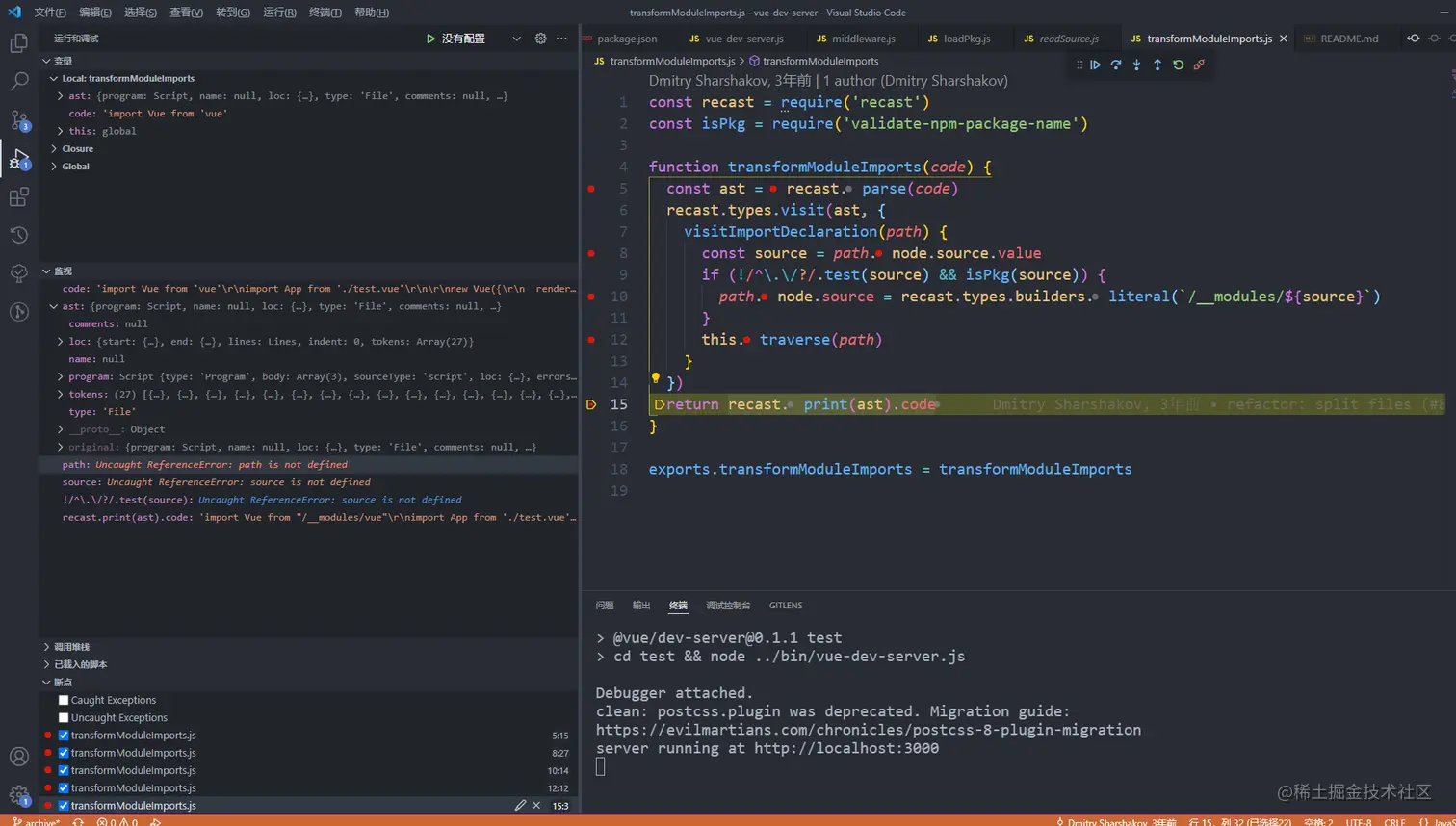The width and height of the screenshot is (1456, 826).
Task: Switch to the GITLENS panel tab
Action: point(786,606)
